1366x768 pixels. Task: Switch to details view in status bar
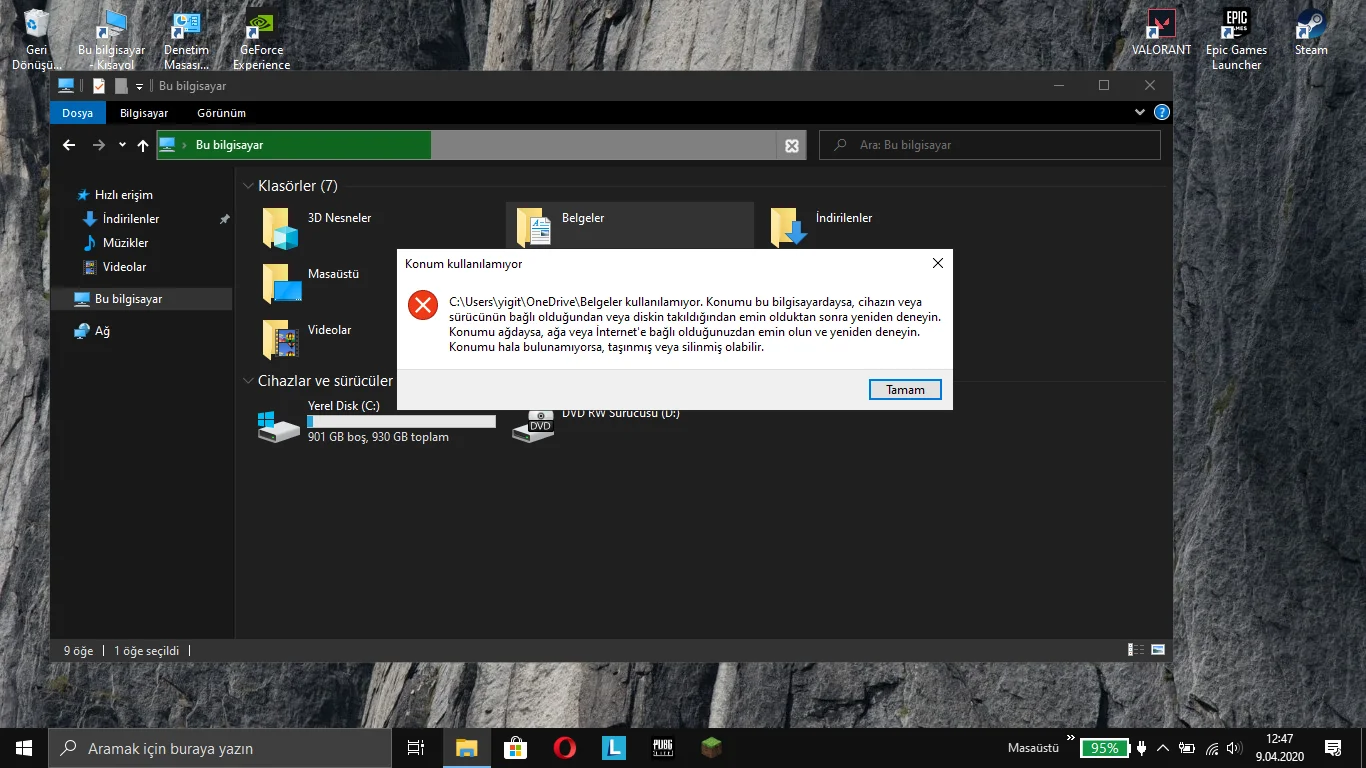(1136, 650)
